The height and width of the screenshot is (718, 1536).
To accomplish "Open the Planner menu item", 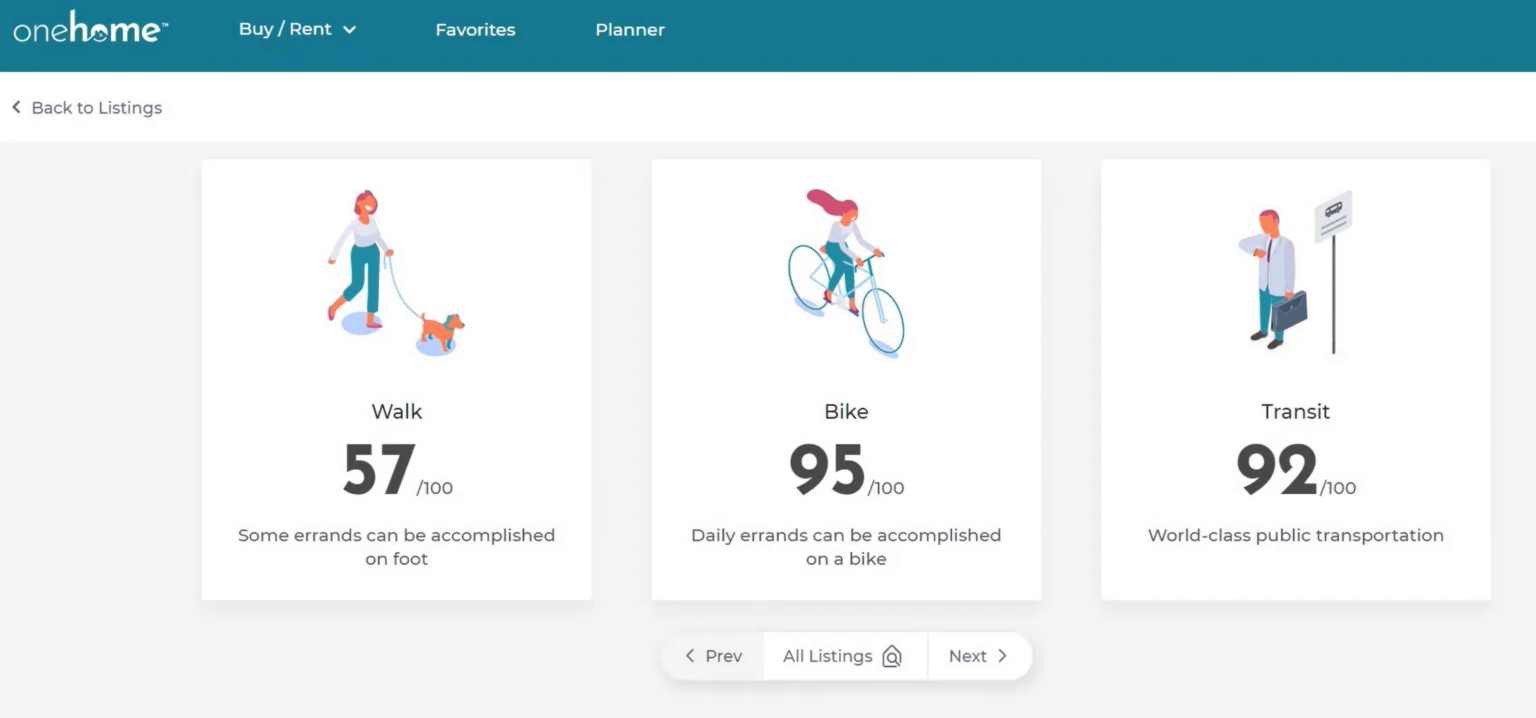I will 630,30.
